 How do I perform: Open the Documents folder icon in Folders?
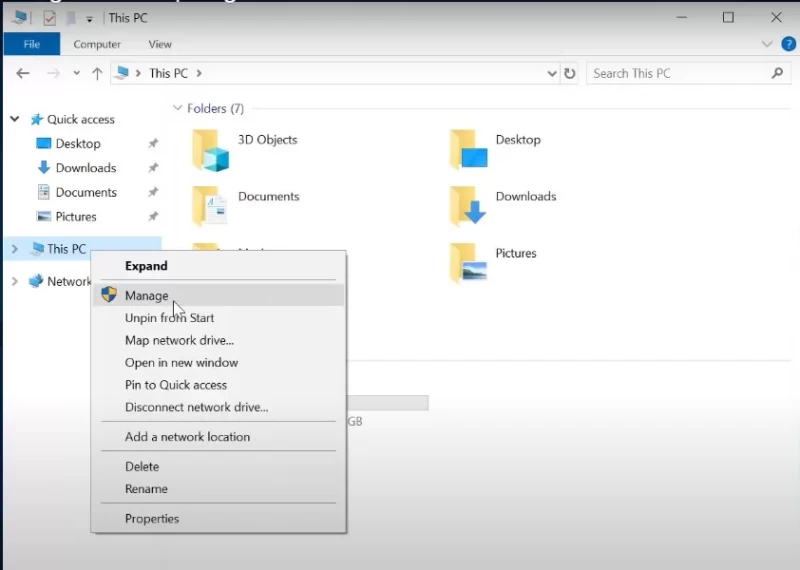pyautogui.click(x=210, y=206)
